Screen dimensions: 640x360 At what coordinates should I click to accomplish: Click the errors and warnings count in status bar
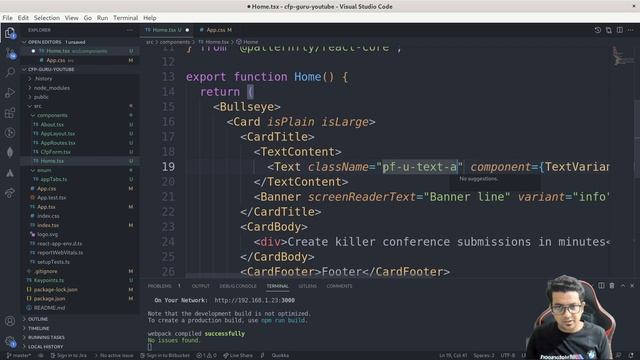coord(207,356)
